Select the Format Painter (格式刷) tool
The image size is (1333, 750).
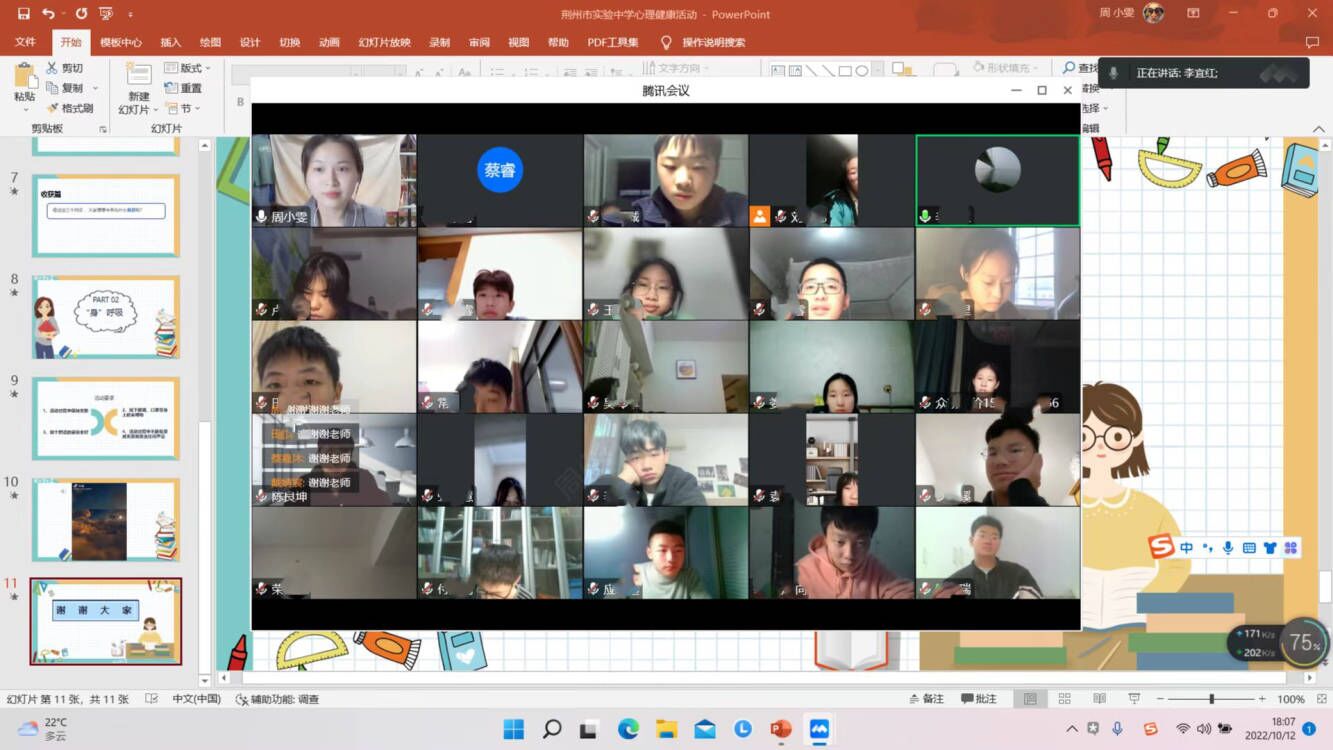(53, 108)
